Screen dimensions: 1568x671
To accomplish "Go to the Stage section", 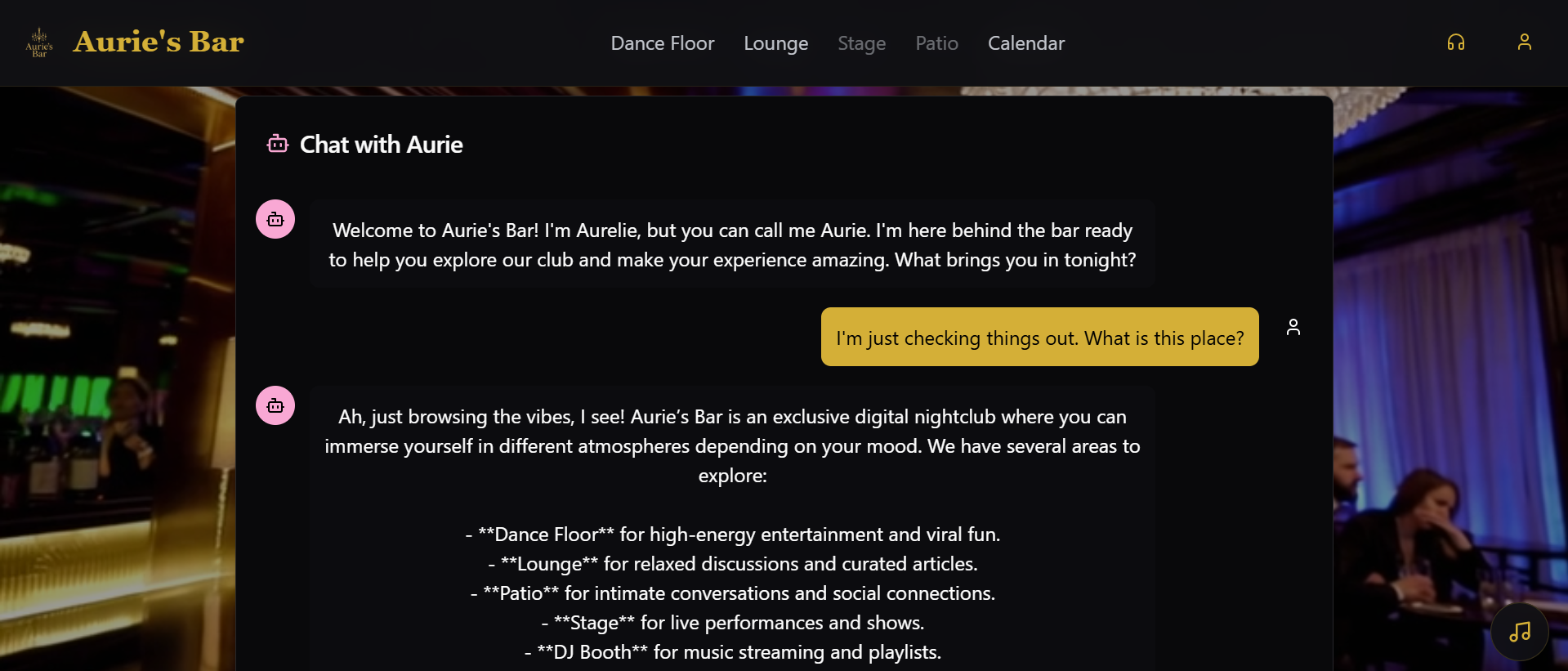I will pyautogui.click(x=861, y=42).
